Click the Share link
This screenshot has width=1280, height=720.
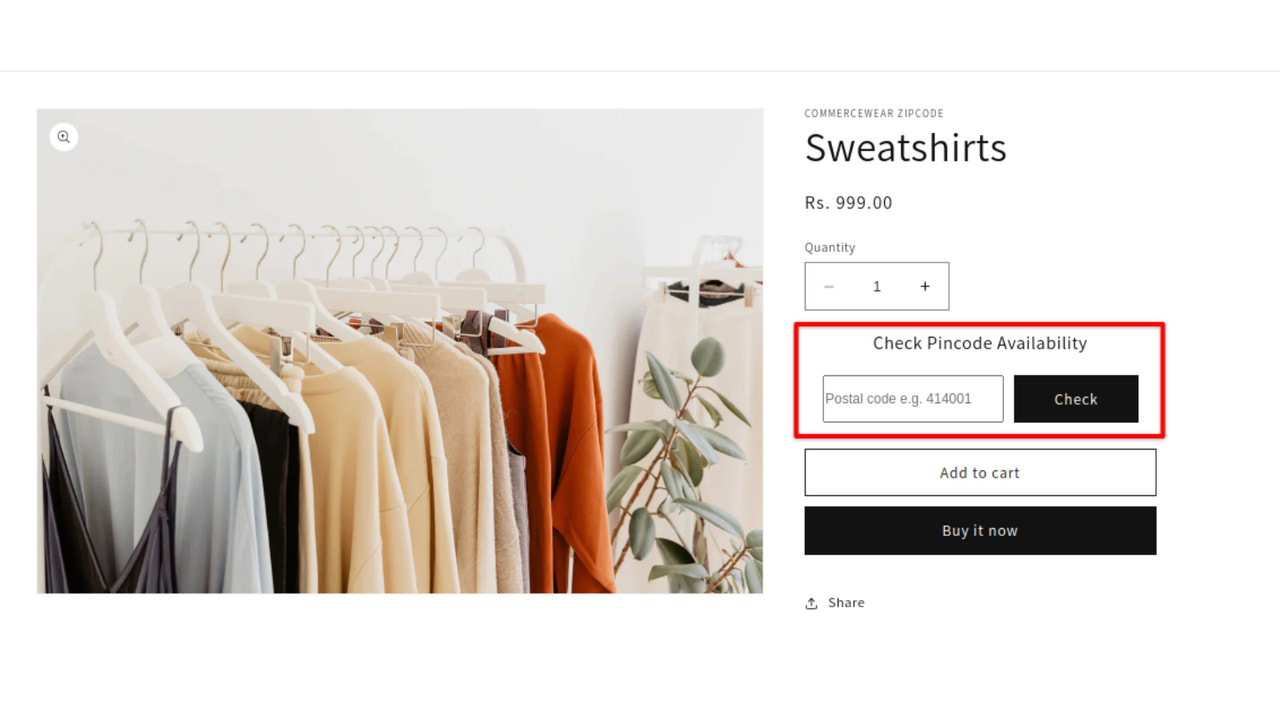pyautogui.click(x=845, y=602)
